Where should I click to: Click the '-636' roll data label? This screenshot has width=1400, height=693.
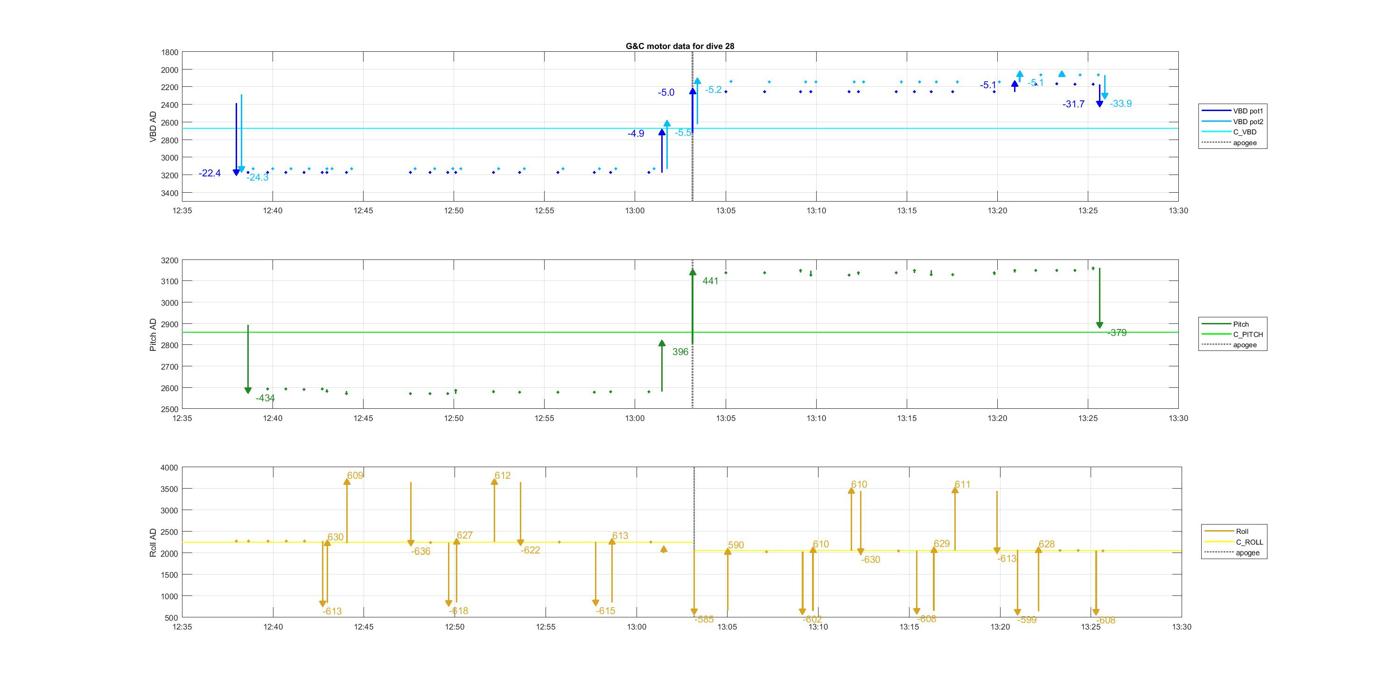pos(421,551)
